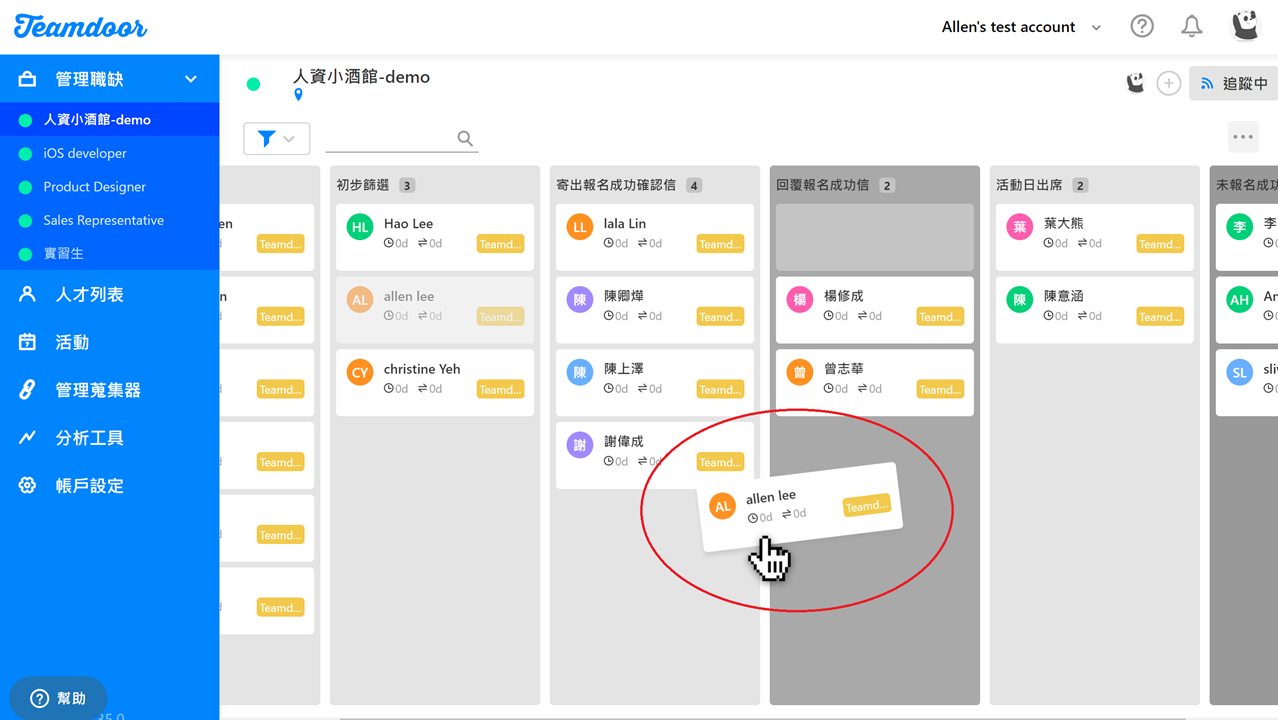Open 謝偉成 candidate card
The image size is (1278, 720).
654,455
